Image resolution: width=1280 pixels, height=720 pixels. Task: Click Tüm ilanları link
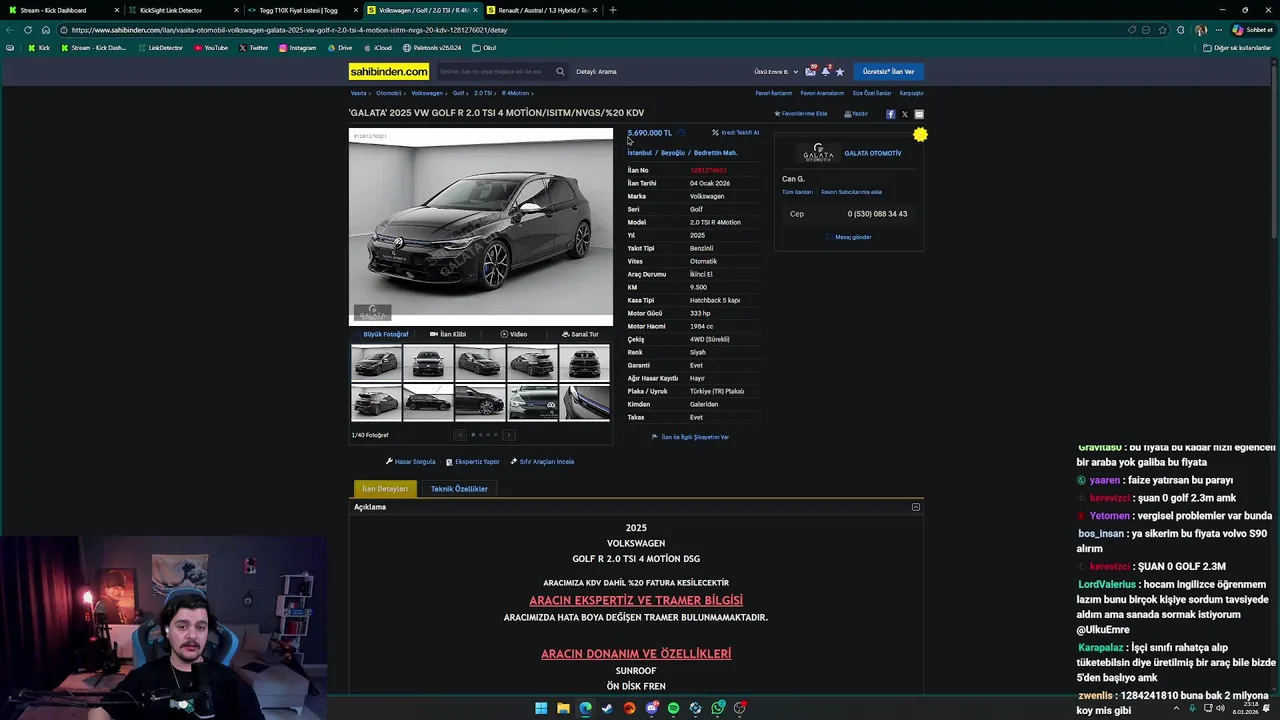(x=797, y=192)
